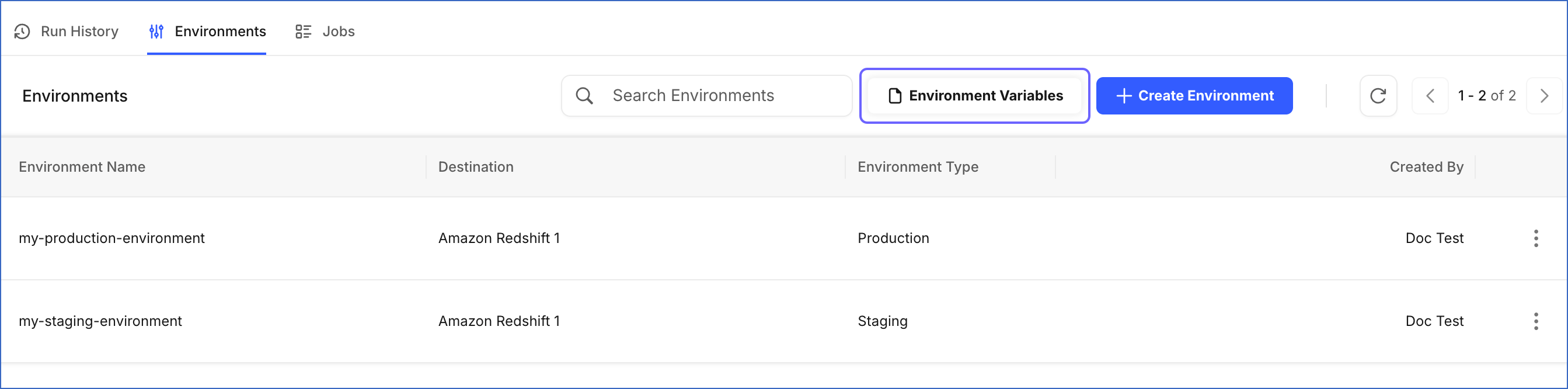Switch to the Environments tab
The image size is (1568, 389).
pyautogui.click(x=207, y=32)
